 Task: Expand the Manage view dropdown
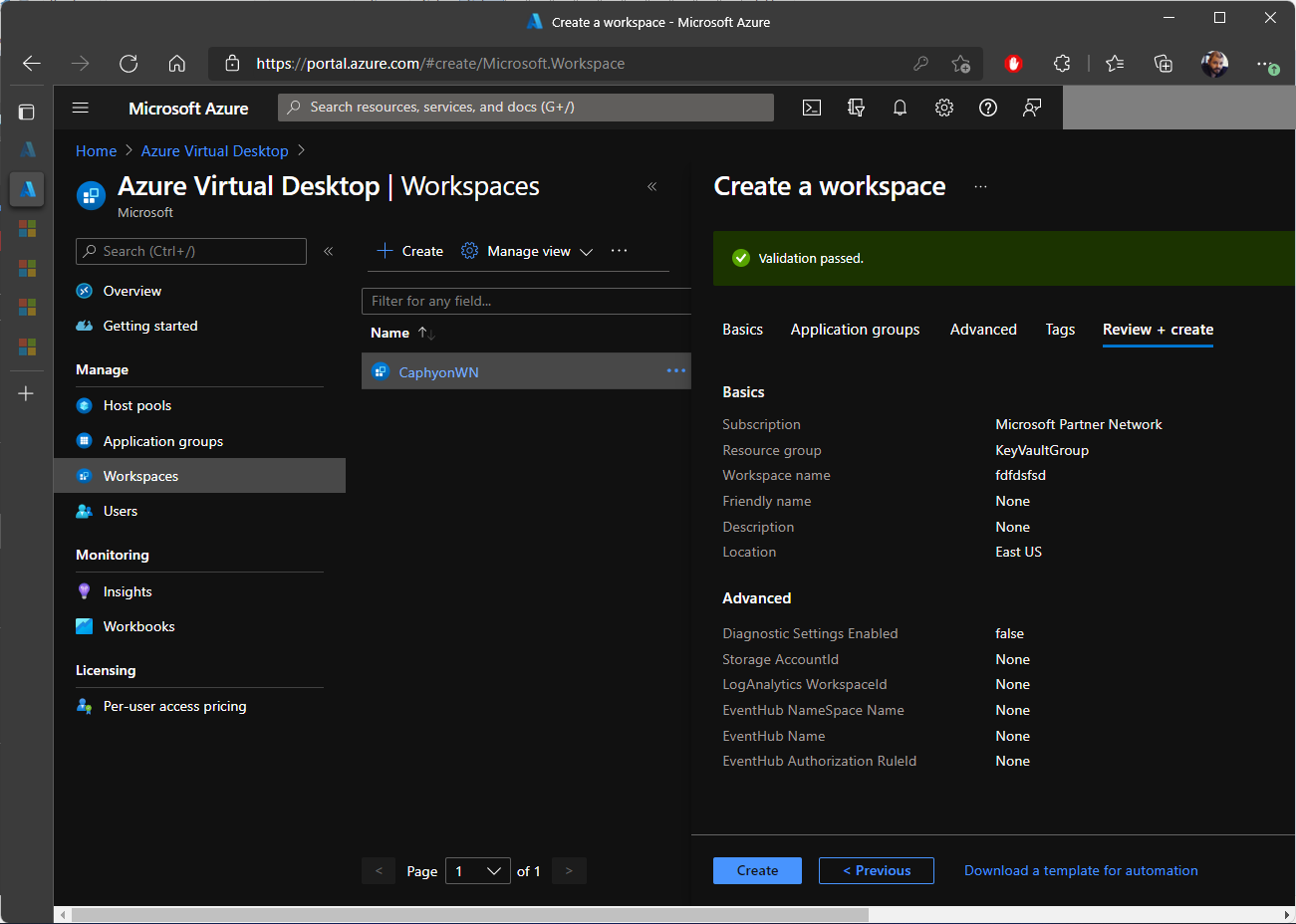[x=527, y=251]
